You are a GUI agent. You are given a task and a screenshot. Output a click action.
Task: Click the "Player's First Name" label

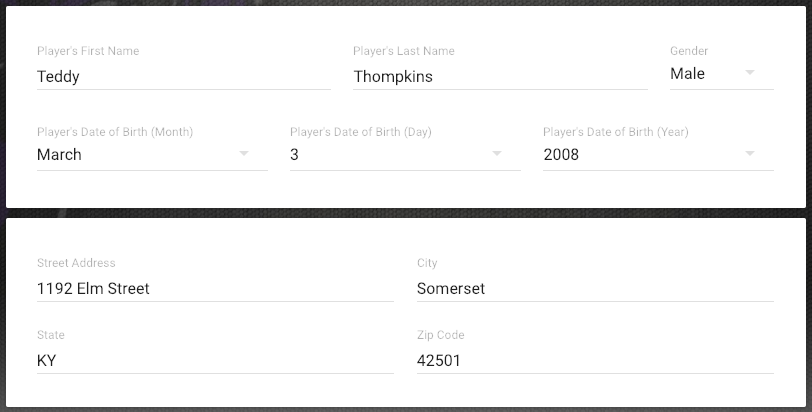click(x=88, y=51)
